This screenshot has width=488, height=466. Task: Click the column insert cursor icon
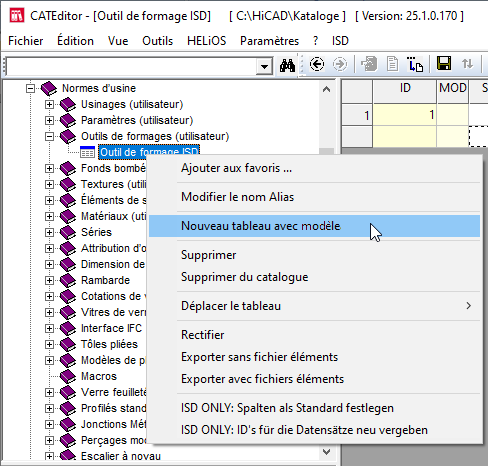click(x=415, y=64)
